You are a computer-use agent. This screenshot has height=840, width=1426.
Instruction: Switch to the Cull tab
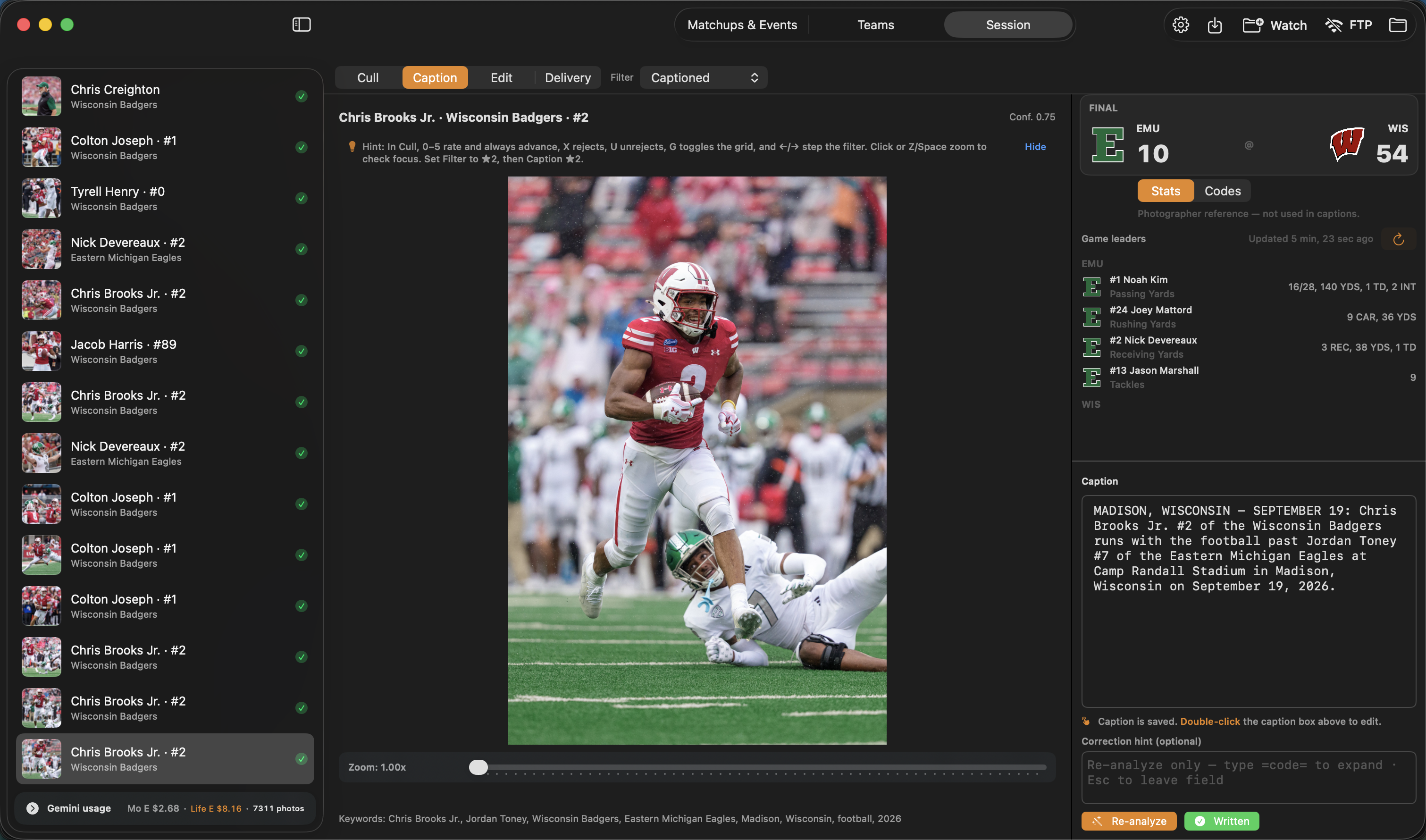pos(368,77)
